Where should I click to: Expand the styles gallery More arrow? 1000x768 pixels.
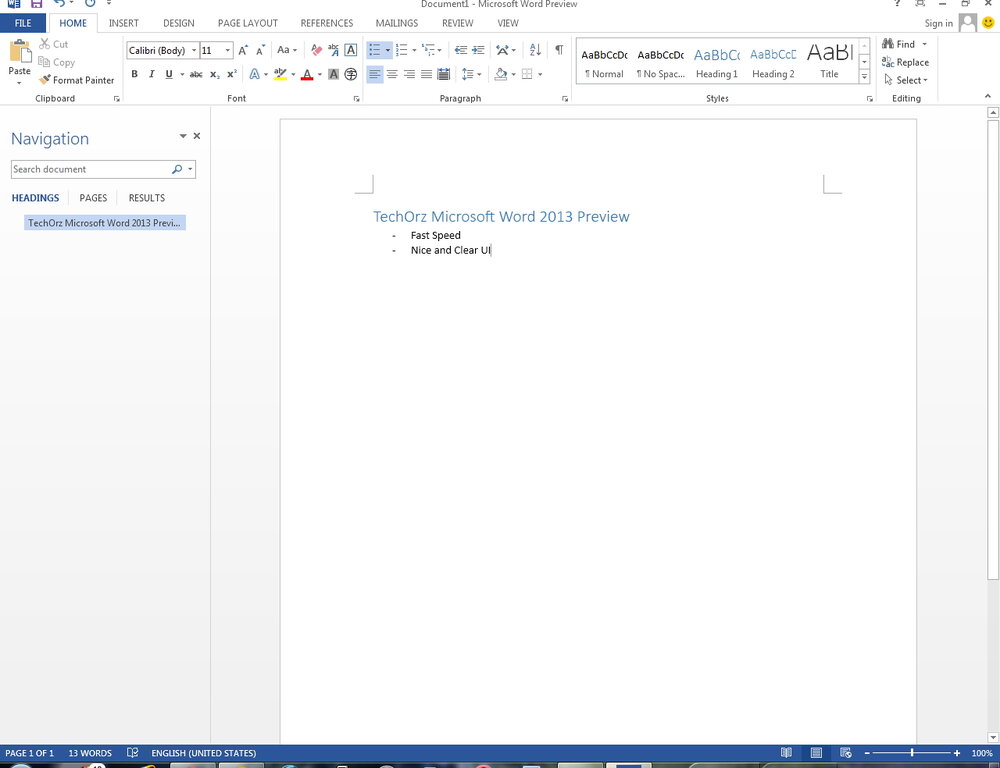pos(864,77)
